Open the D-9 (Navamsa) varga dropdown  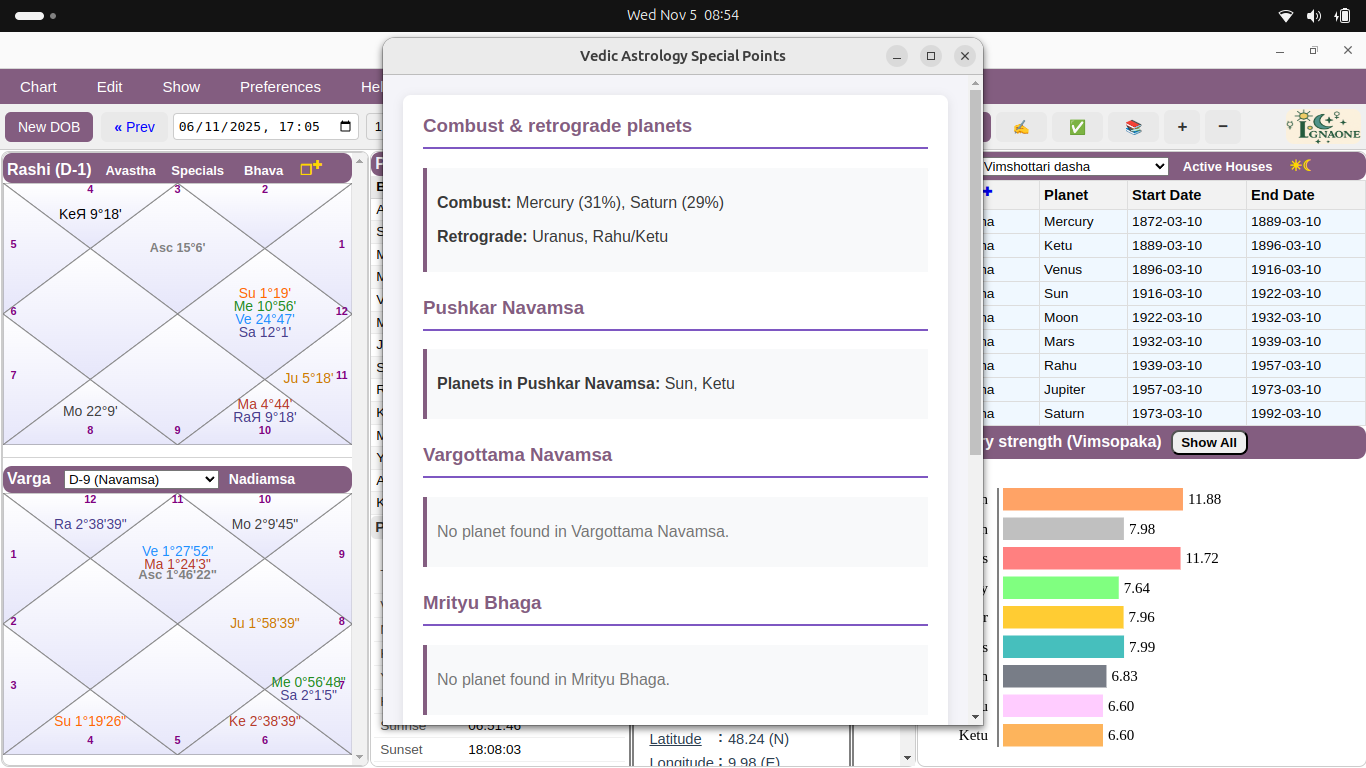click(140, 479)
